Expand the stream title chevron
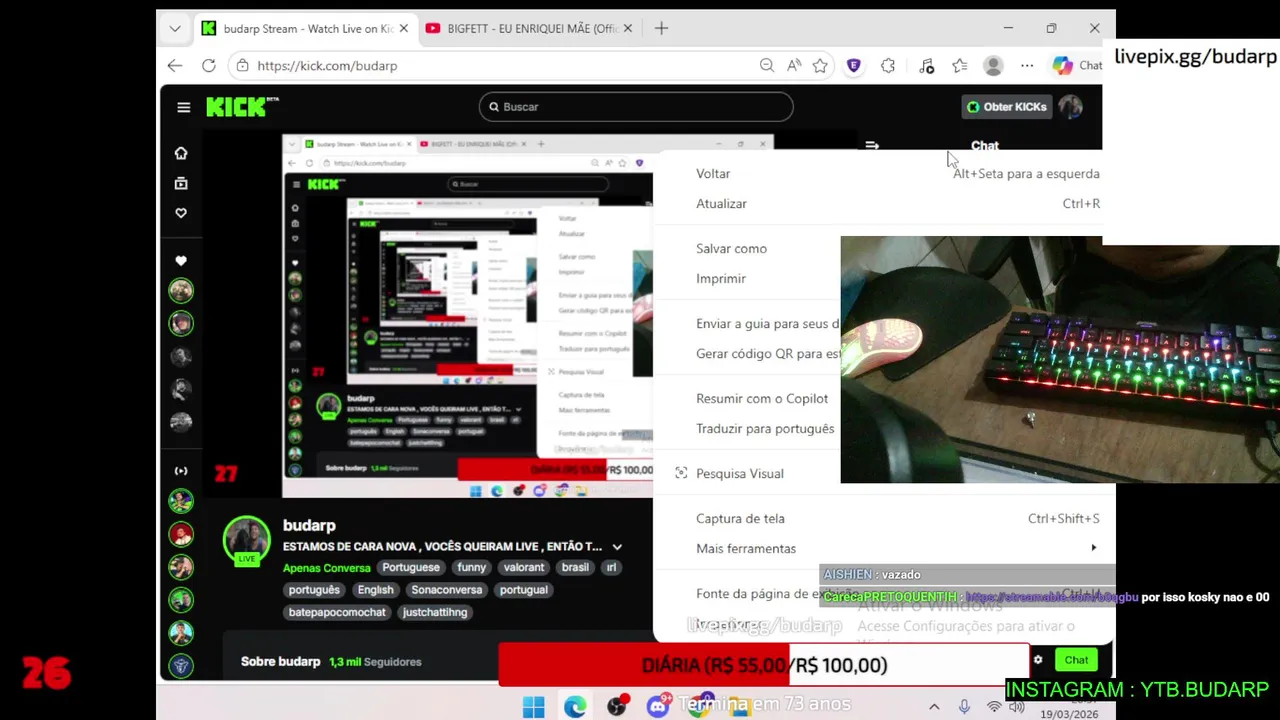Screen dimensions: 1280x720 tap(617, 547)
